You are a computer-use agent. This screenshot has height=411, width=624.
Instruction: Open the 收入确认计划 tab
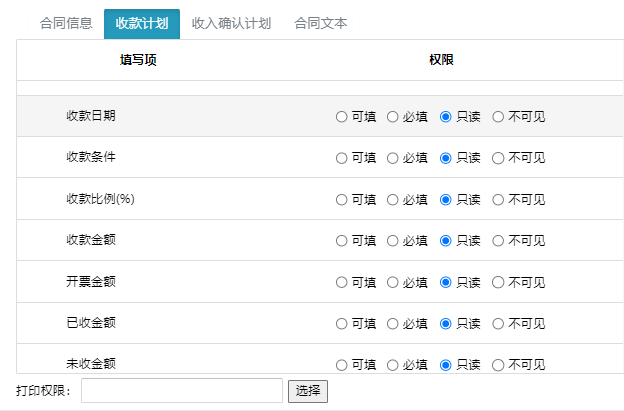click(231, 23)
